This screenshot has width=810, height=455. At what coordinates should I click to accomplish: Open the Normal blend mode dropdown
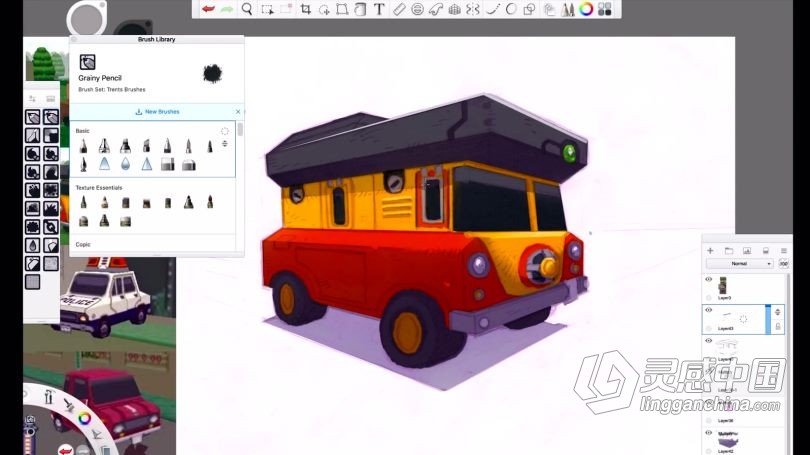click(739, 264)
